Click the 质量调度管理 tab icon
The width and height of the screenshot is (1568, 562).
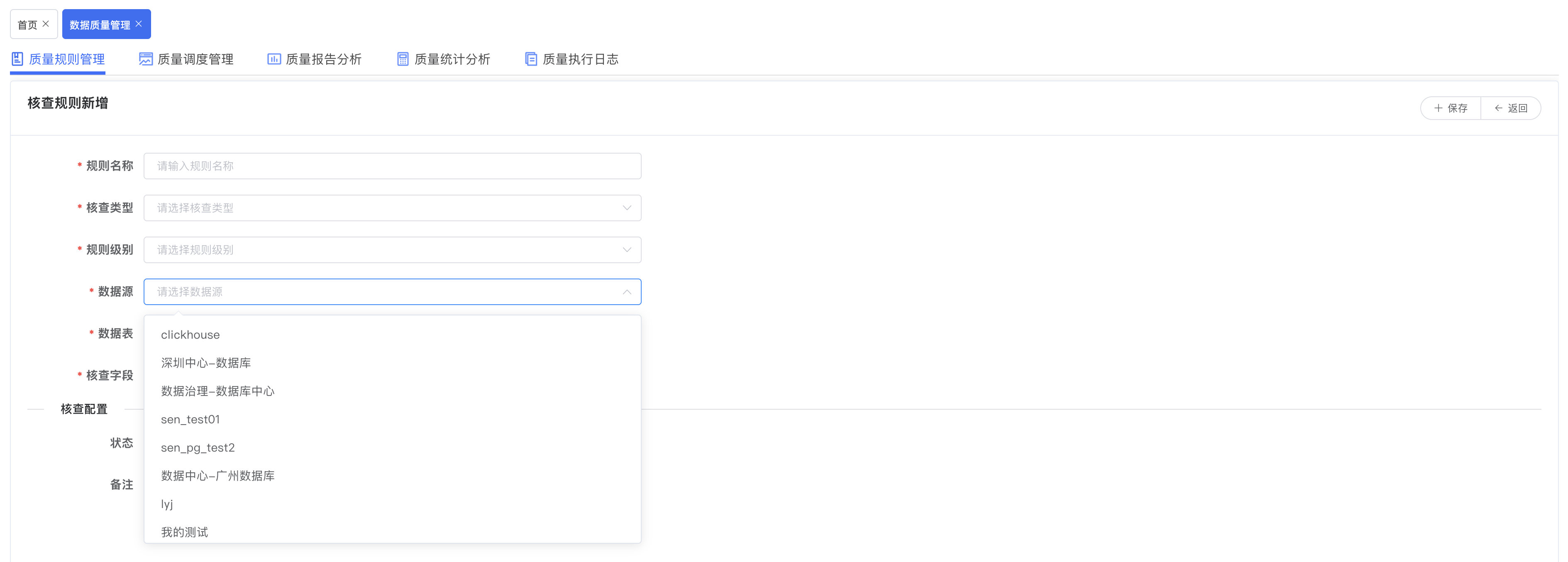tap(146, 59)
